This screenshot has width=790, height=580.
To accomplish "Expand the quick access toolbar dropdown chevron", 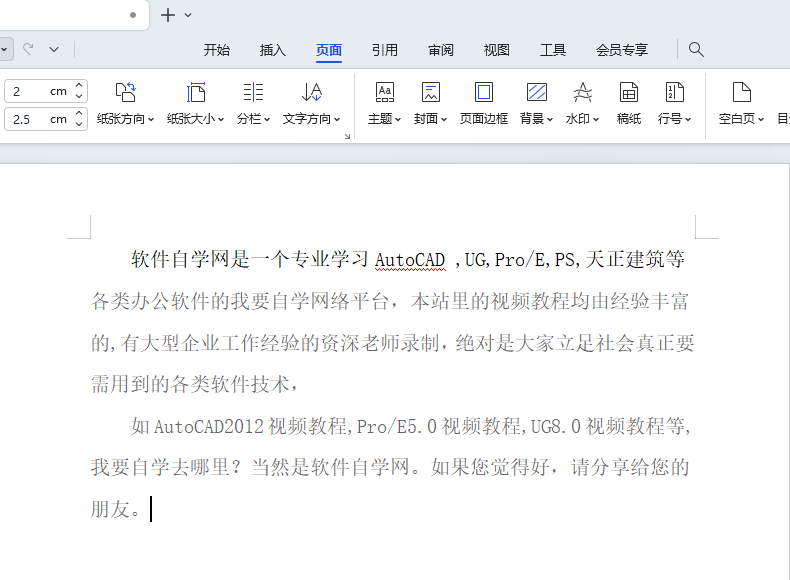I will pos(54,49).
